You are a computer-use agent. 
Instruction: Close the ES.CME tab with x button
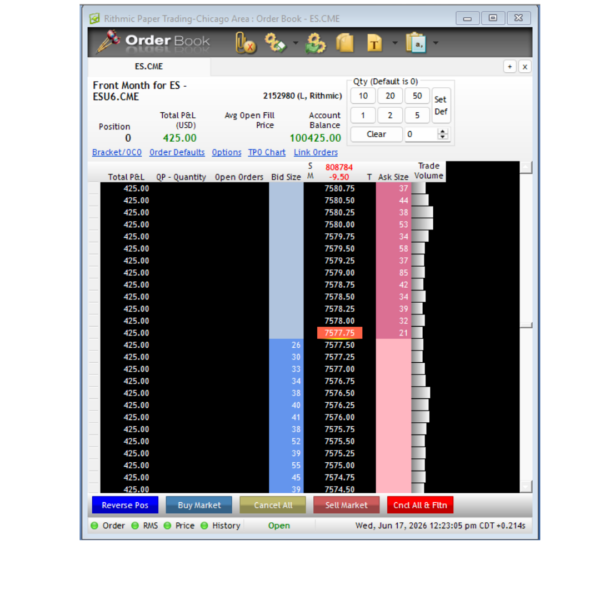point(525,67)
